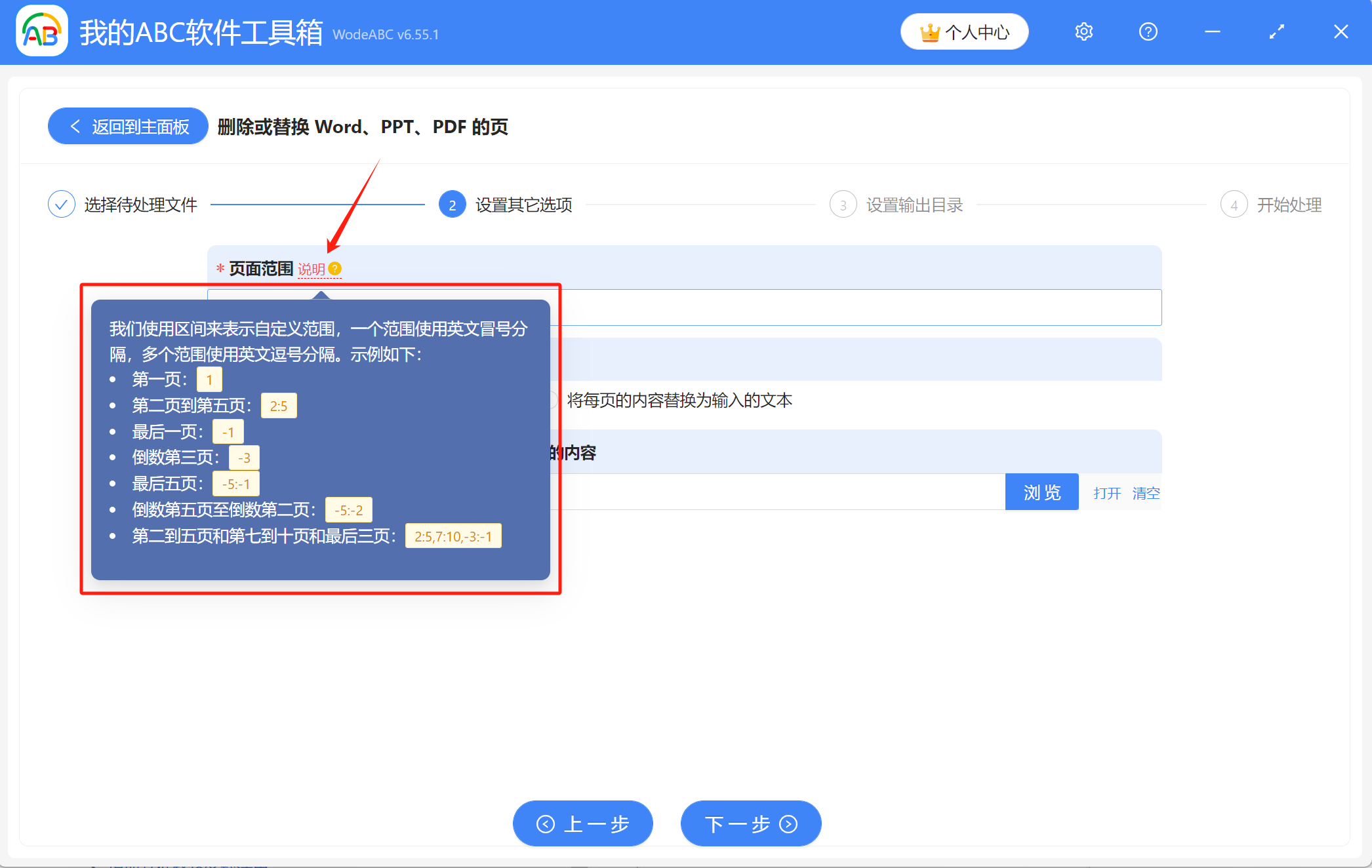Screen dimensions: 1372x868
Task: Click the checkmark icon on step 选择待处理文件
Action: [61, 204]
